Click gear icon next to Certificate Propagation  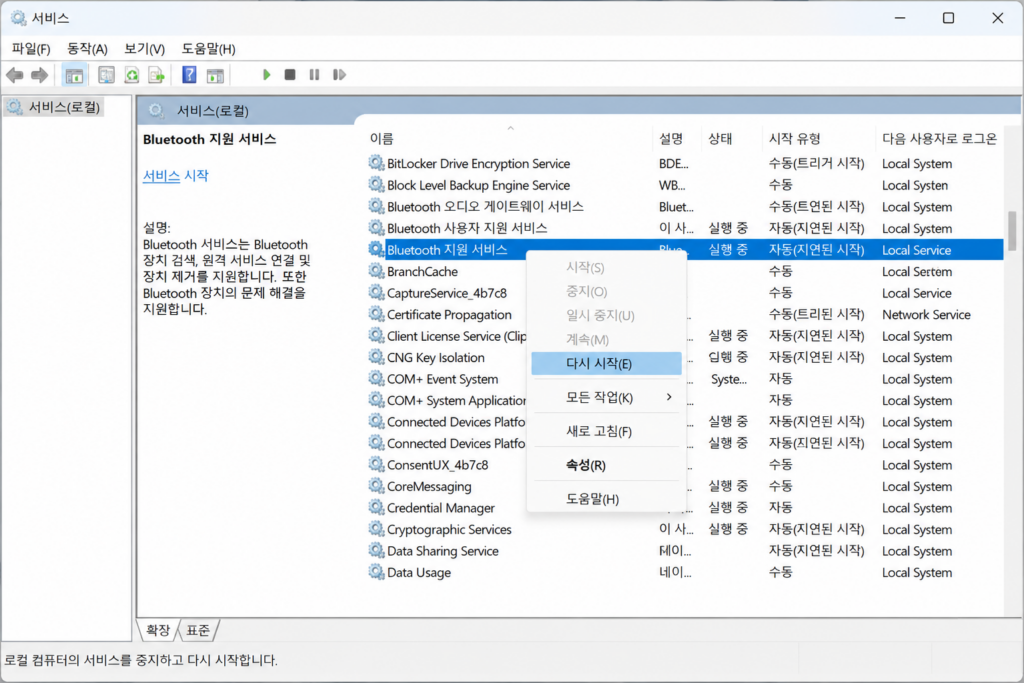tap(376, 313)
